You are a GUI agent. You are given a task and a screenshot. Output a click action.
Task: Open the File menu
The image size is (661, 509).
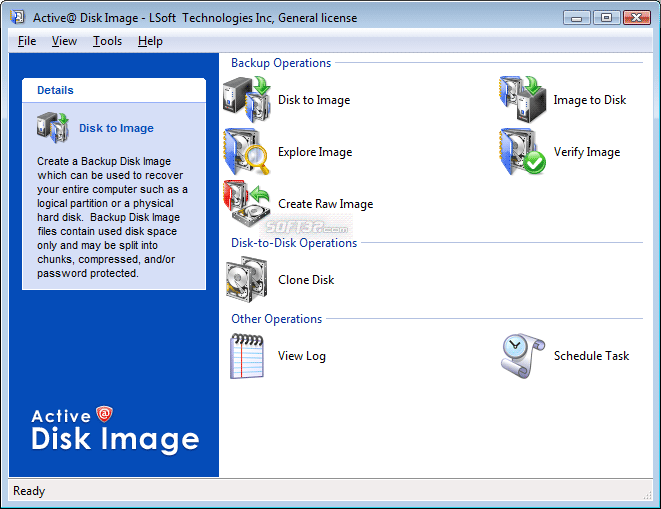(x=27, y=41)
